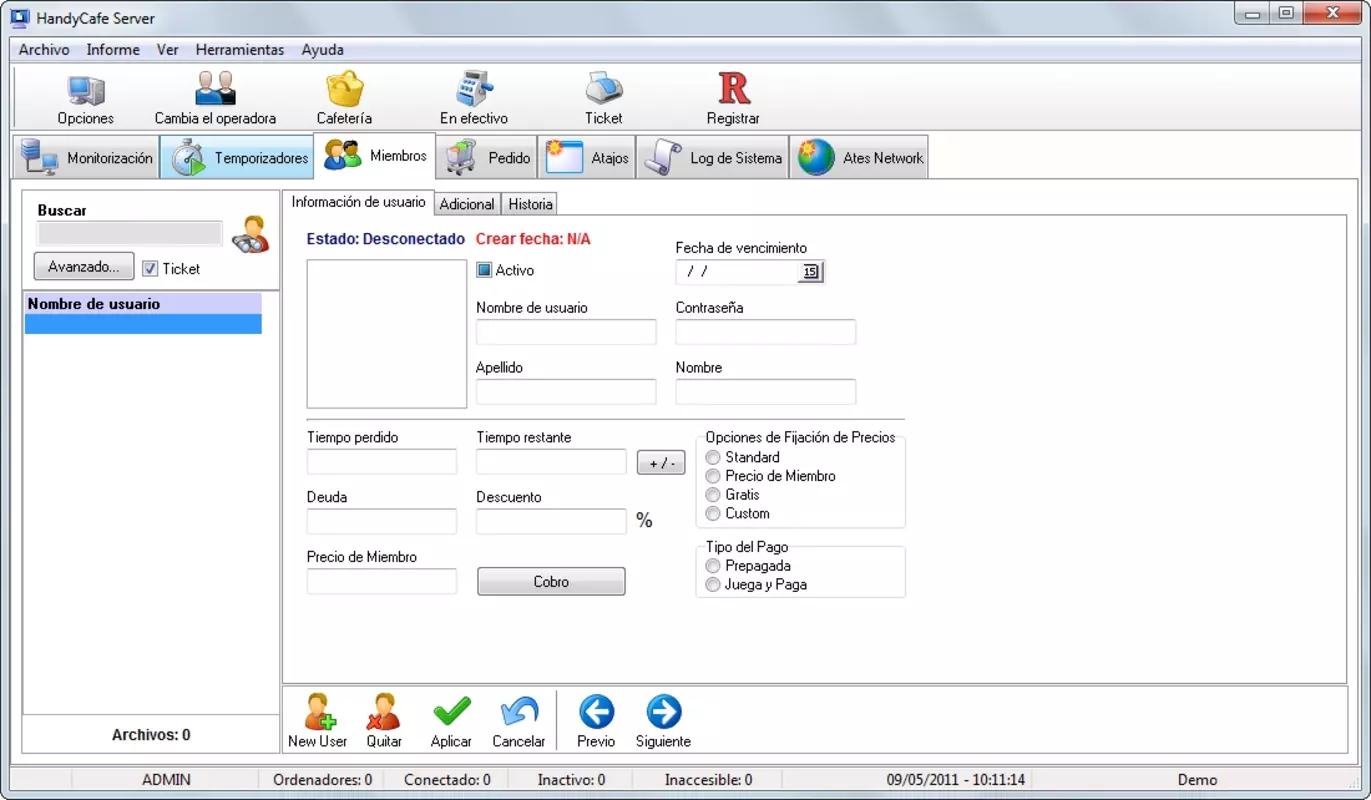
Task: Click the HandyCafe Server title bar icon
Action: pos(19,18)
